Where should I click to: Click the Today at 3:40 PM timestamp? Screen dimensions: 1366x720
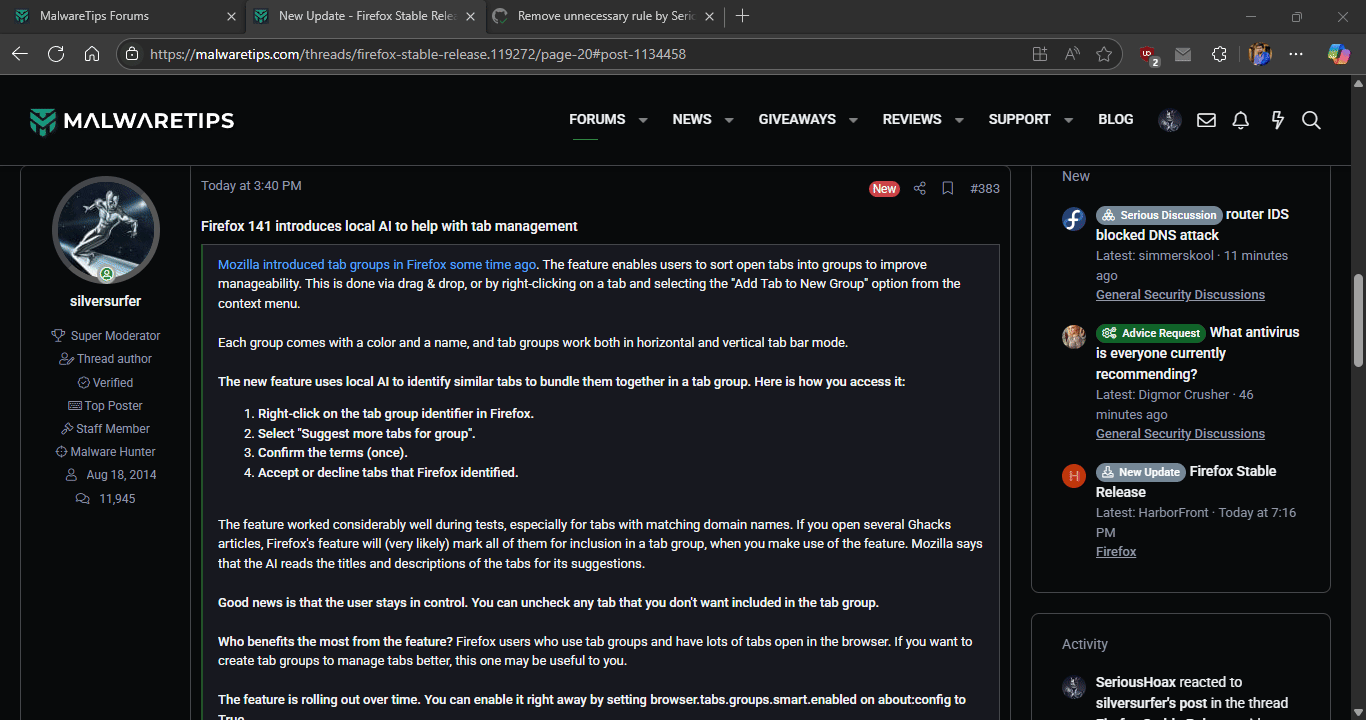point(251,186)
